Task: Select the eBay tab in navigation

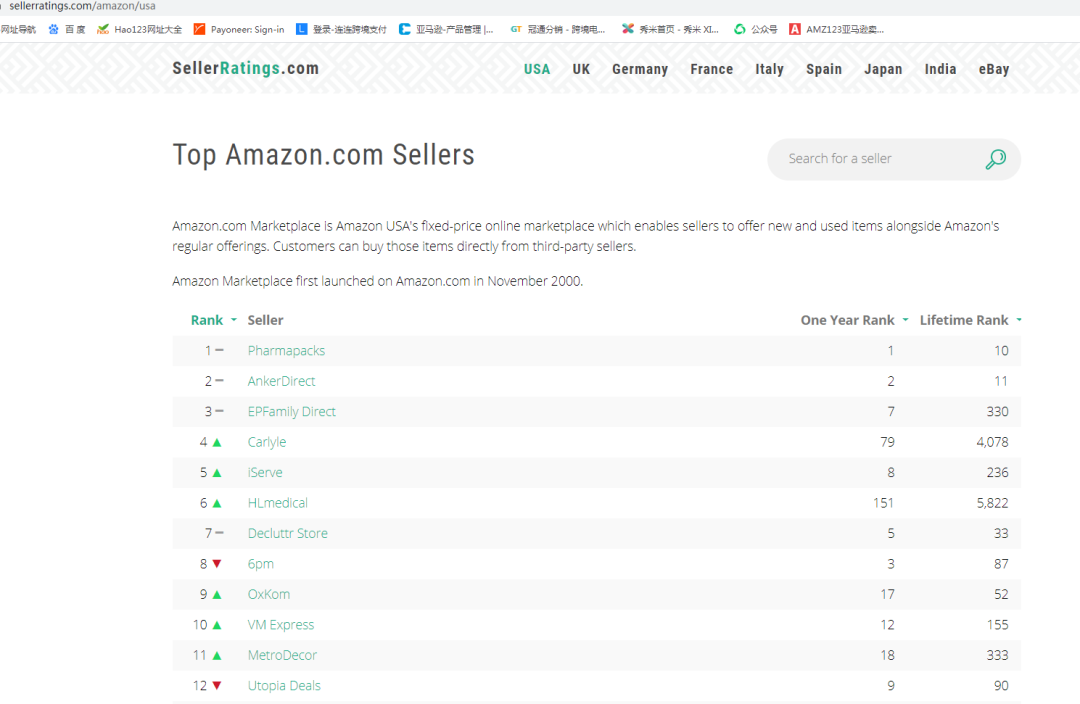Action: click(994, 69)
